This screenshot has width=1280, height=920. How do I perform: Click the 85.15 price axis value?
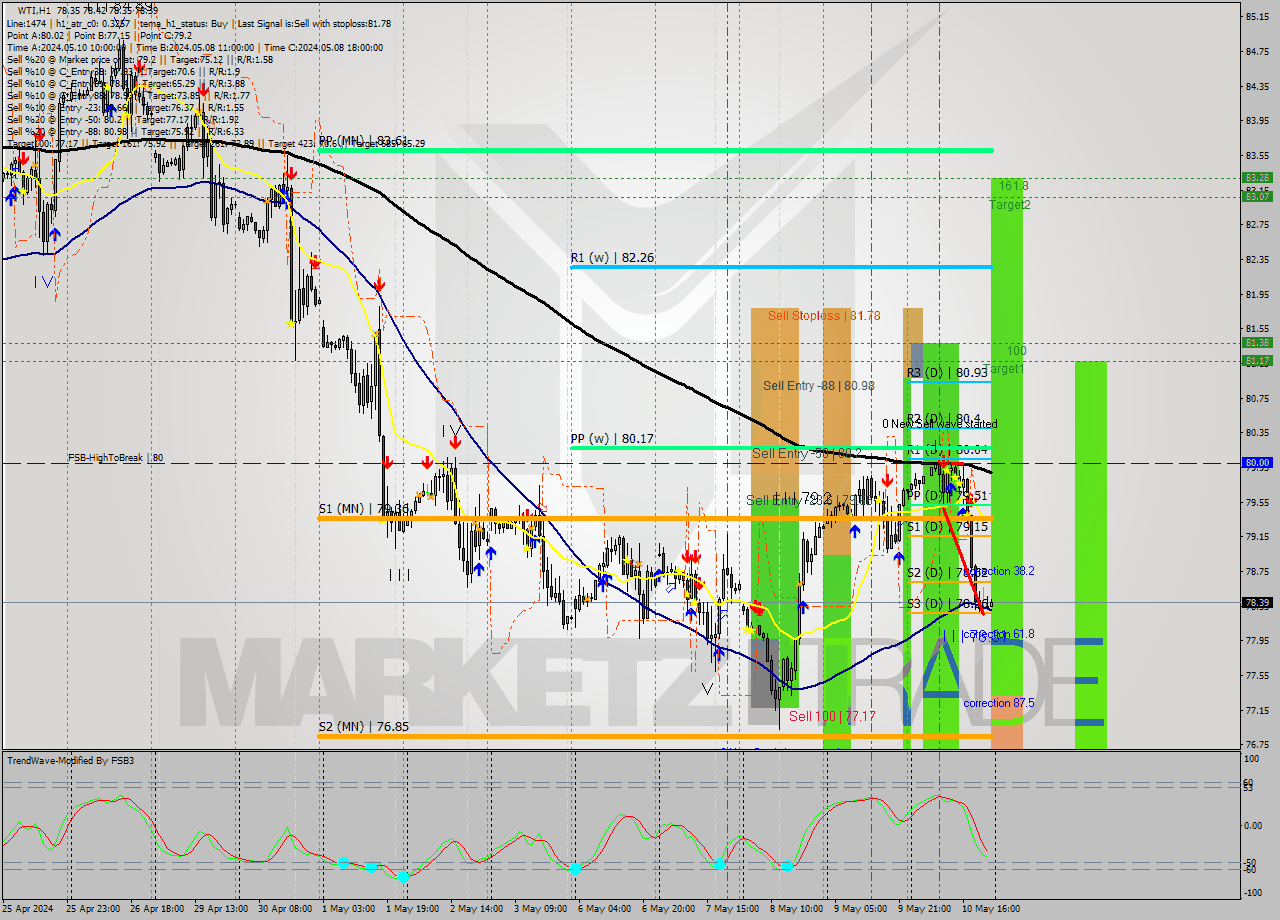click(1257, 17)
